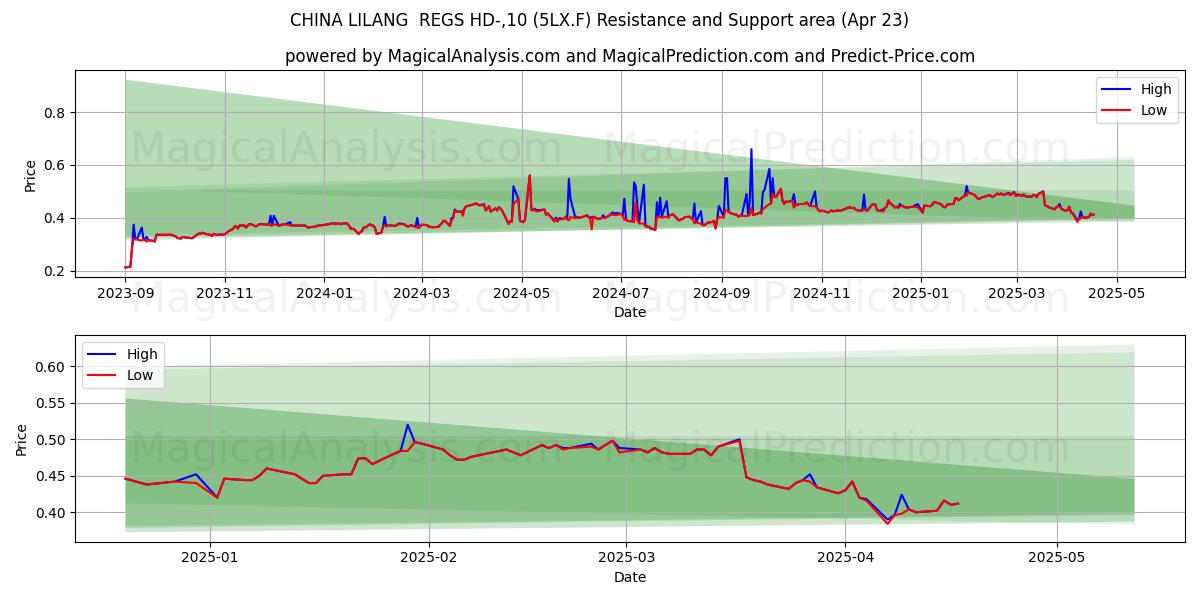Select the red Low line sample in the full-history chart legend
The image size is (1200, 600).
[1117, 110]
